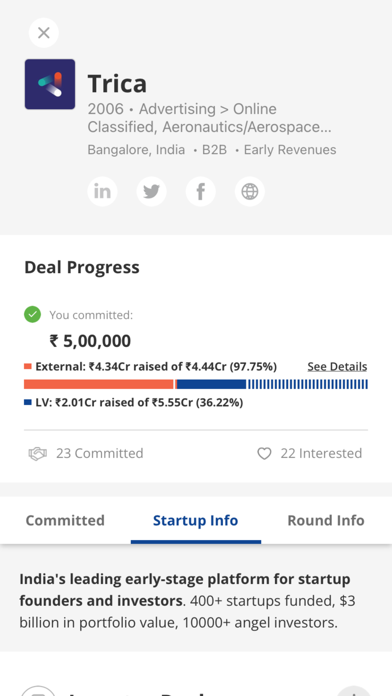Tap the blue LV legend swatch
Screen dimensions: 392x696
coord(28,403)
